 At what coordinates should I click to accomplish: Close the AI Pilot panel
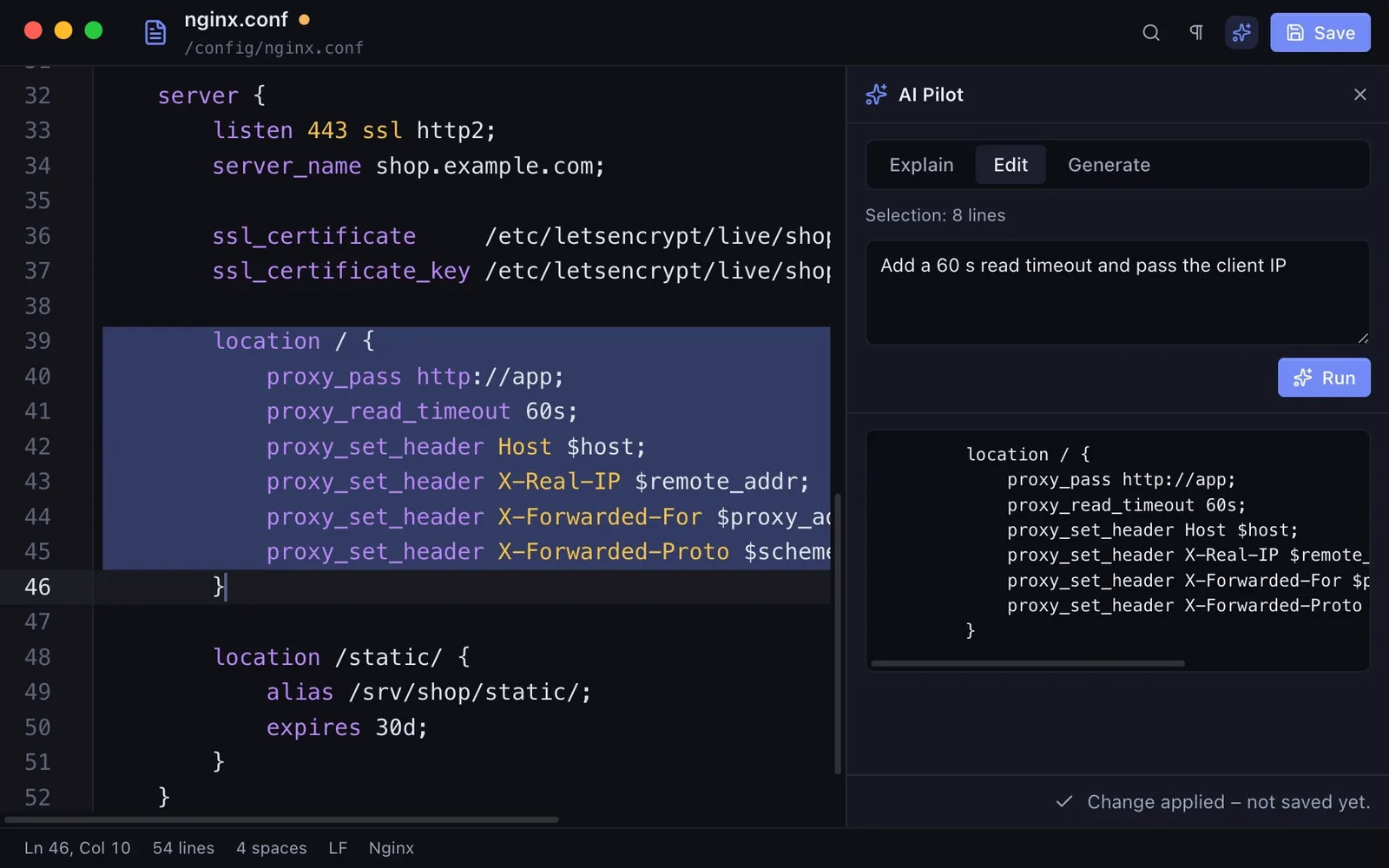pyautogui.click(x=1360, y=95)
